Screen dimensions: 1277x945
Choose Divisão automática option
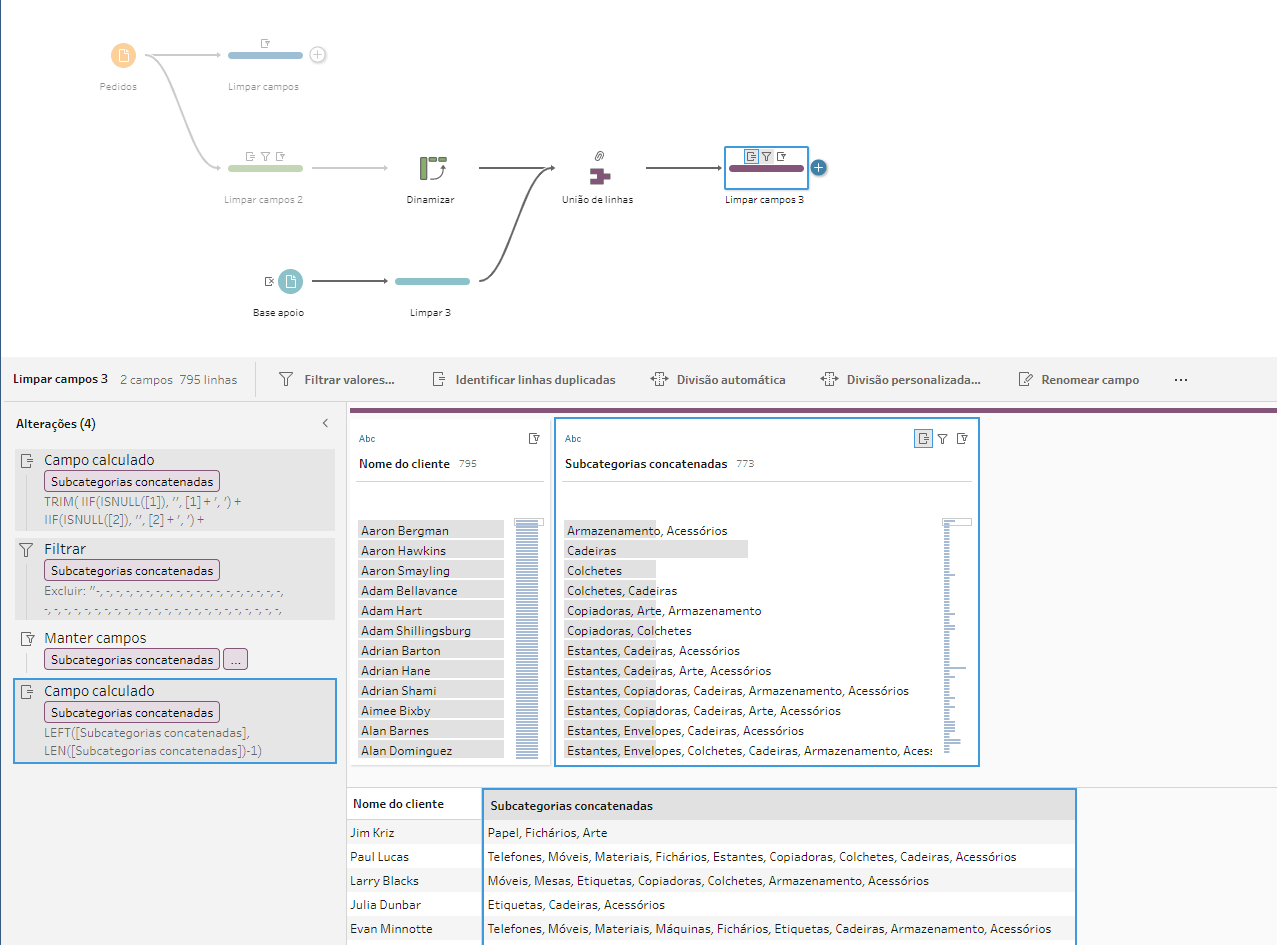(718, 380)
